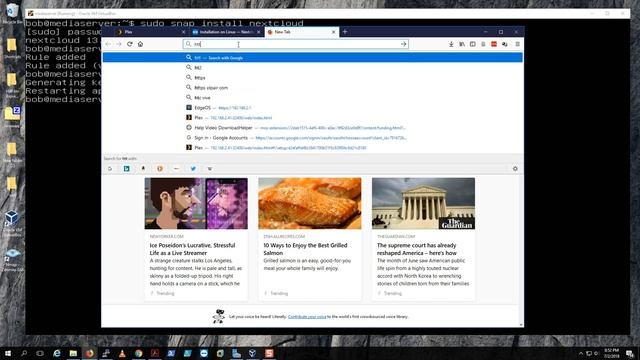Open search settings gear icon
This screenshot has height=360, width=640.
[x=515, y=169]
